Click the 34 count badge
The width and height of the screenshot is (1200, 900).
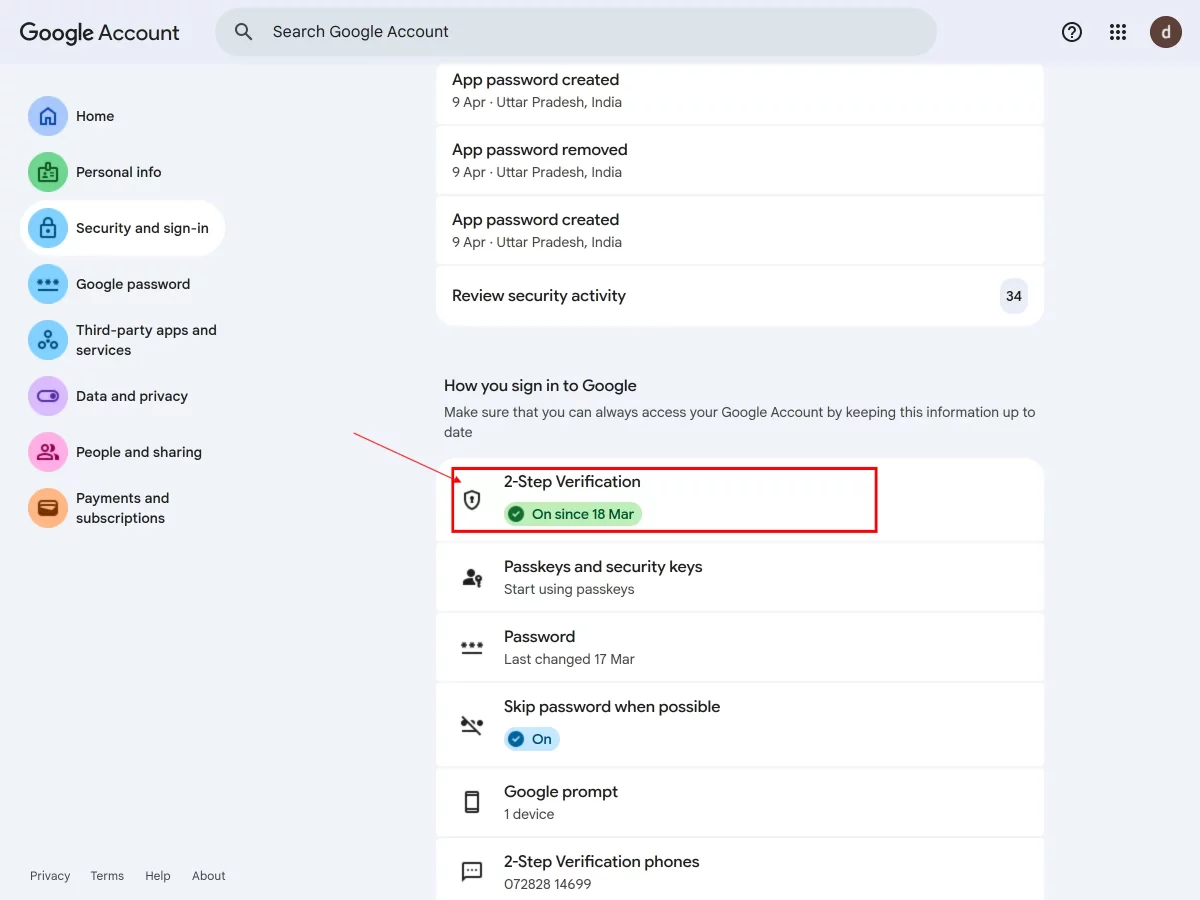point(1014,296)
